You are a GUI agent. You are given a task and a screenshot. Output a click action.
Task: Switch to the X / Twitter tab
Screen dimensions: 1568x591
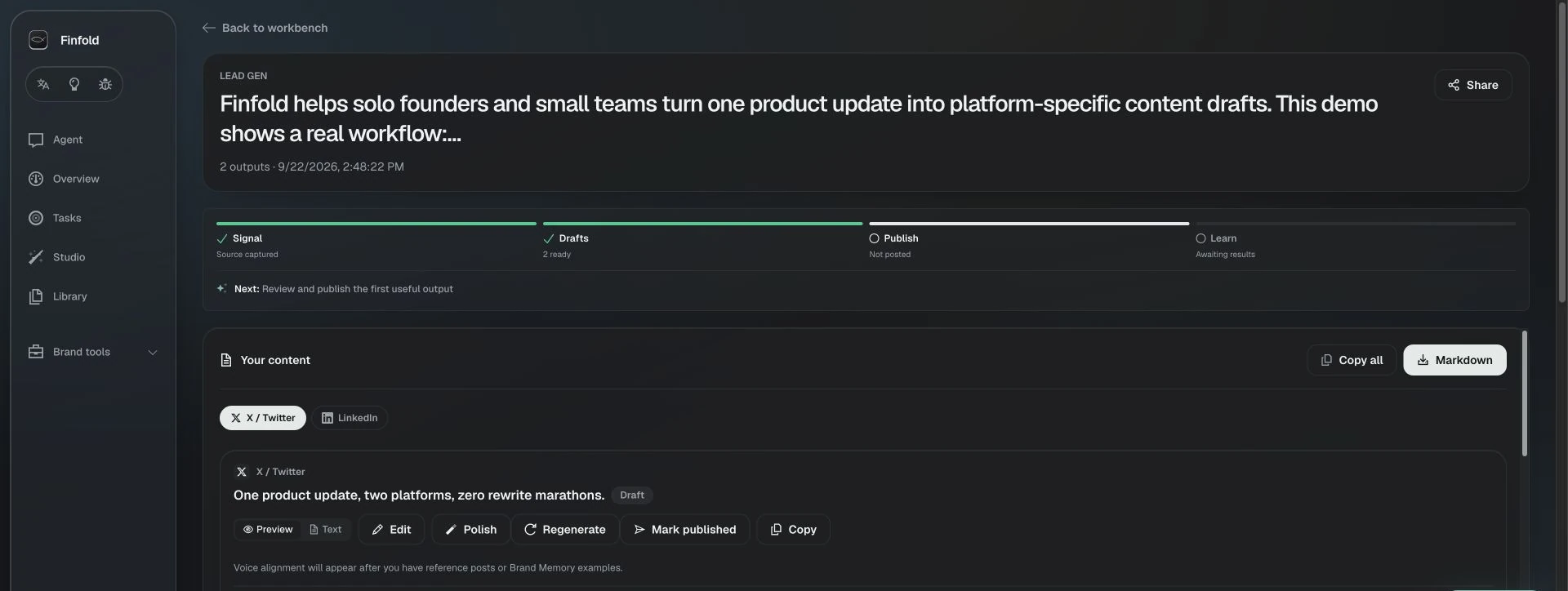(x=263, y=418)
